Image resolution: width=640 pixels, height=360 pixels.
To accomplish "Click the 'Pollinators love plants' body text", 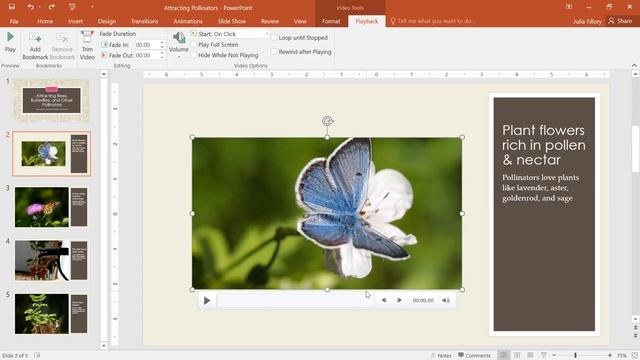I will pyautogui.click(x=540, y=188).
